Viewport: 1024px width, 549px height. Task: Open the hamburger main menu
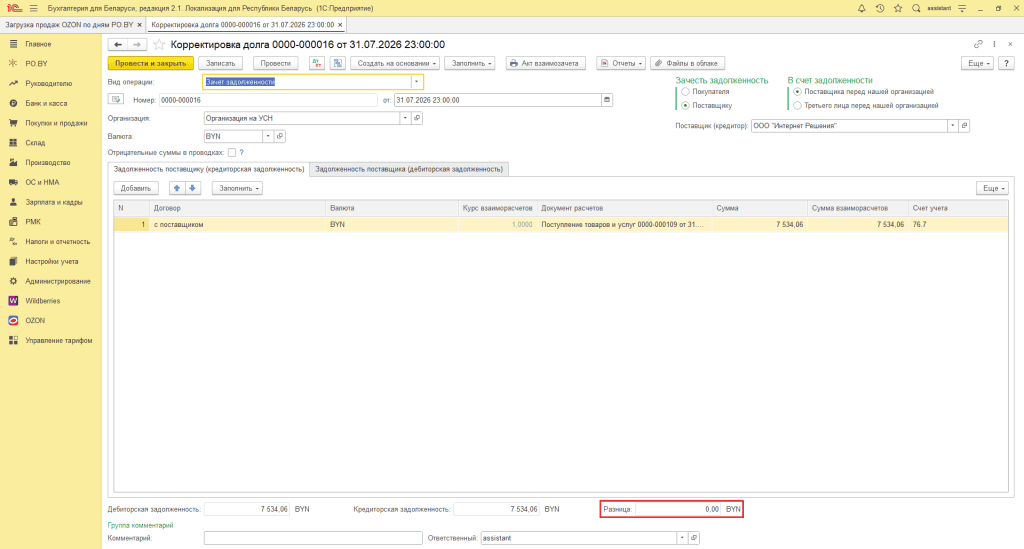[x=33, y=8]
